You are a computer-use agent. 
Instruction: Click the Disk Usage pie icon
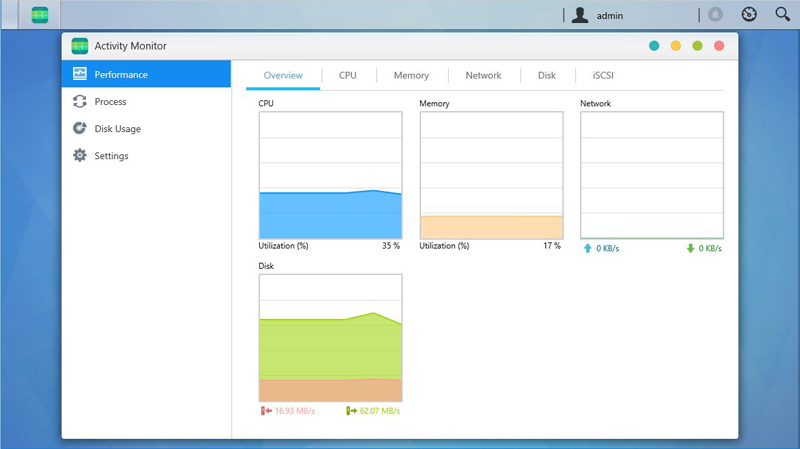(80, 128)
